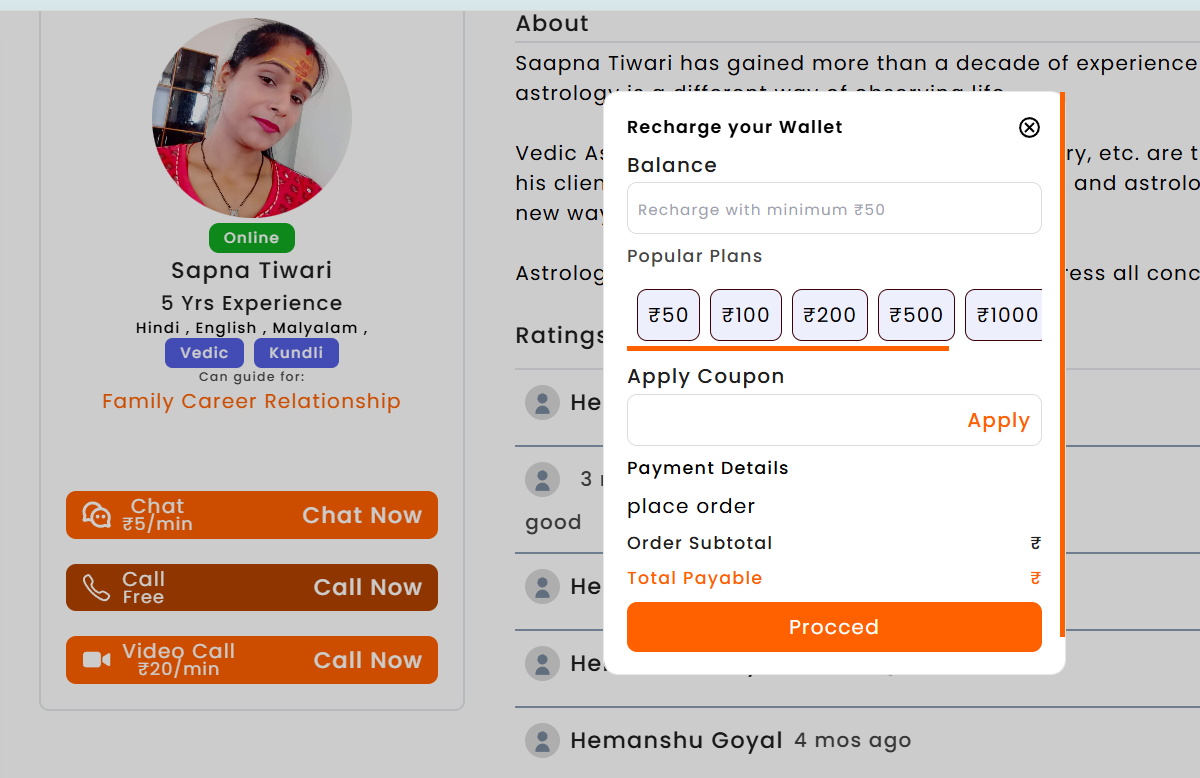Click the chat bubble icon
The height and width of the screenshot is (778, 1200).
click(96, 515)
